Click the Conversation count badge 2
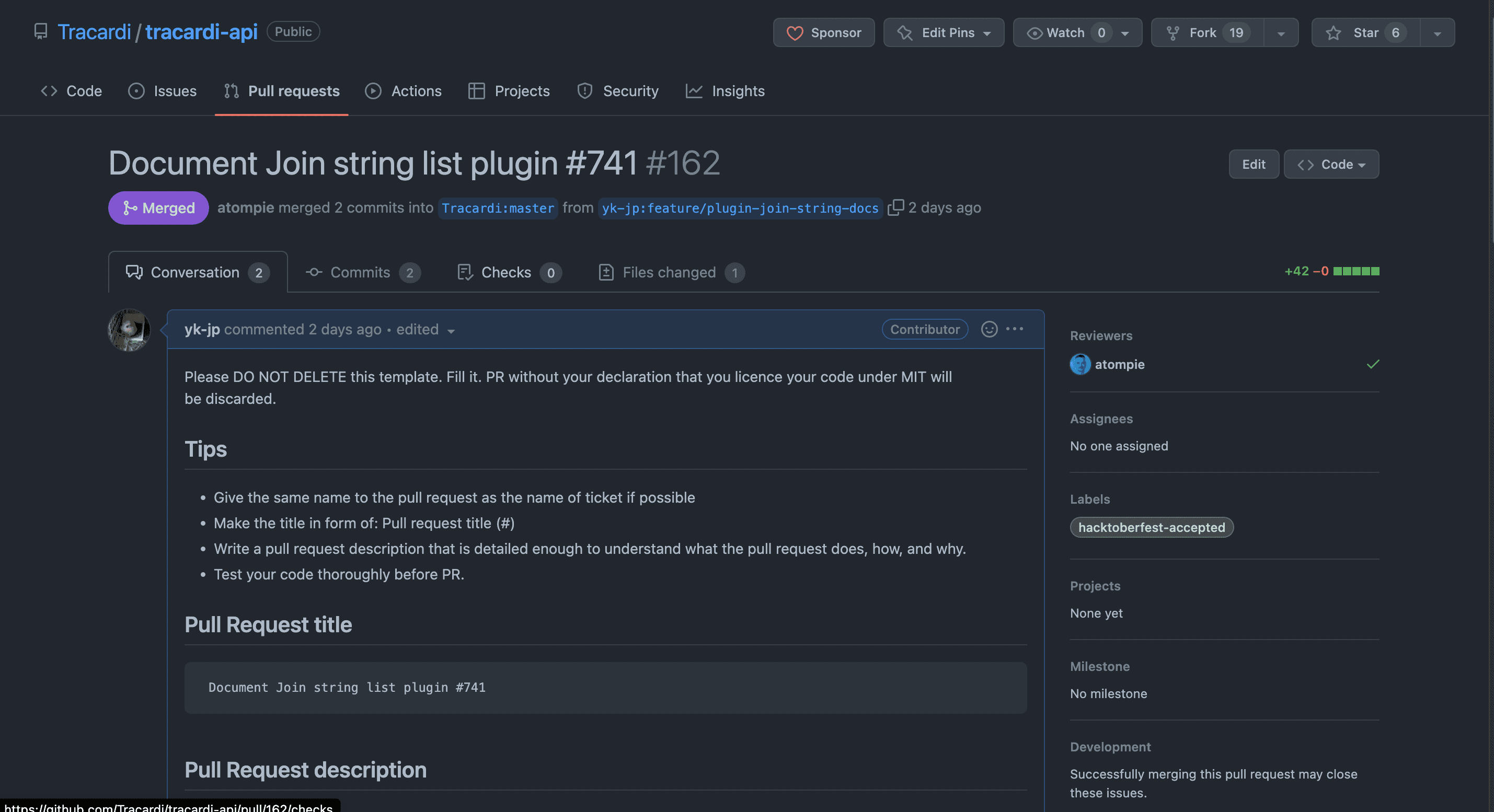The image size is (1494, 812). [259, 273]
